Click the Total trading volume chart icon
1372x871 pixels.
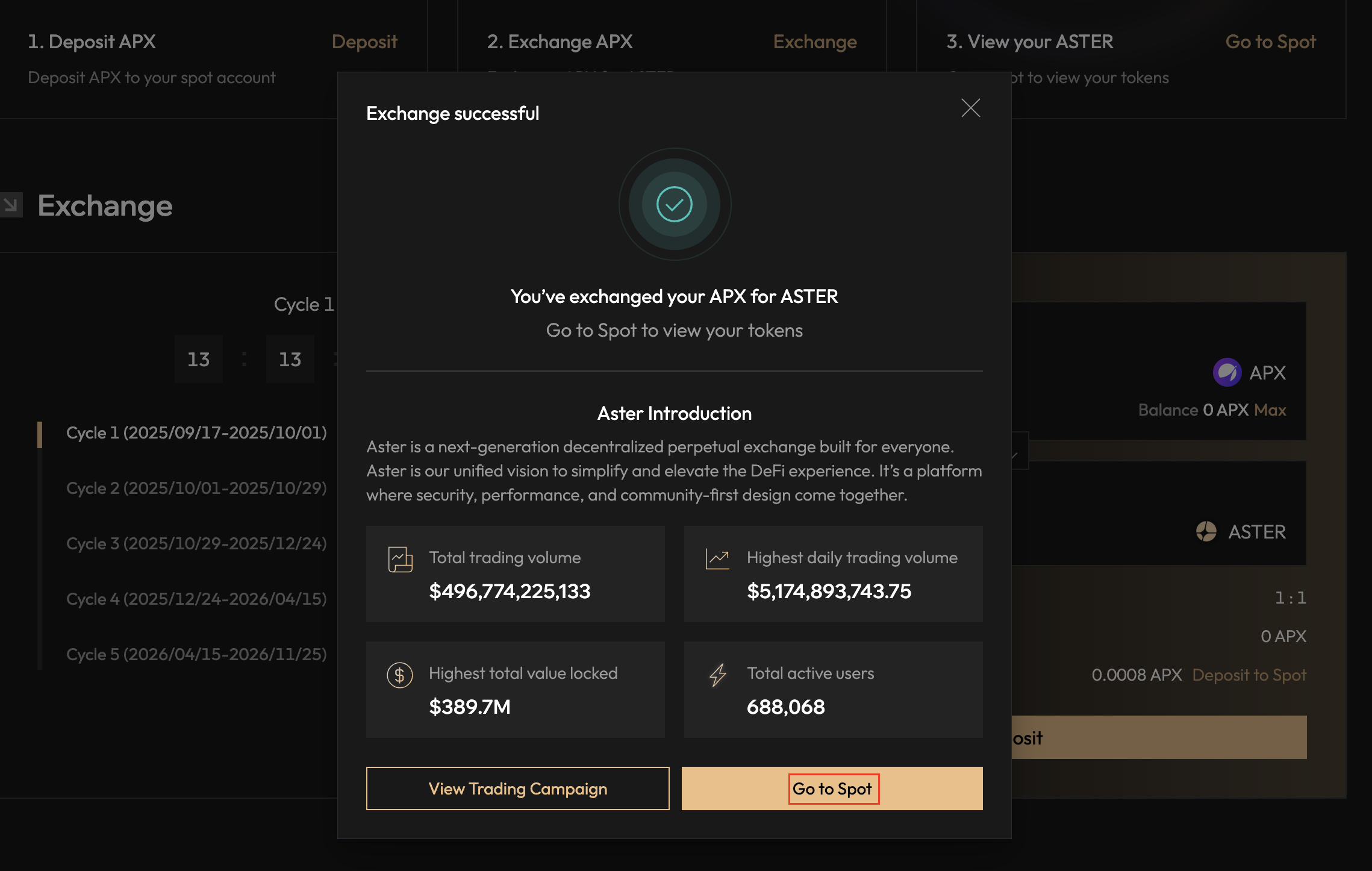coord(400,559)
